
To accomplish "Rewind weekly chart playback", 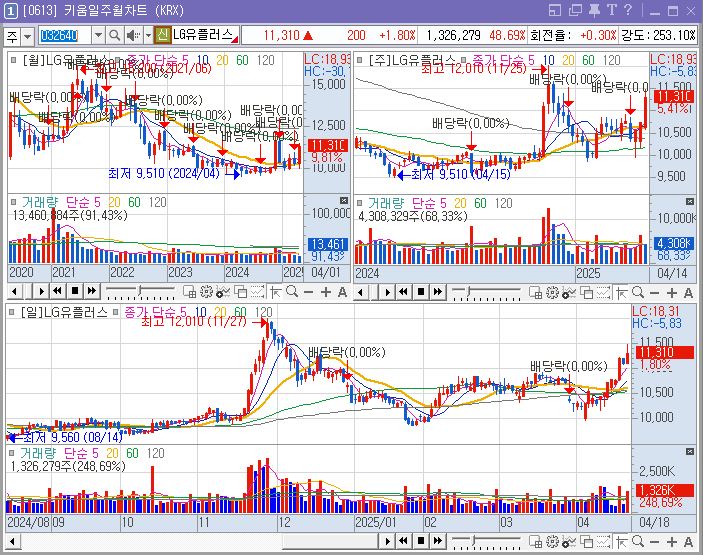I will [x=404, y=292].
